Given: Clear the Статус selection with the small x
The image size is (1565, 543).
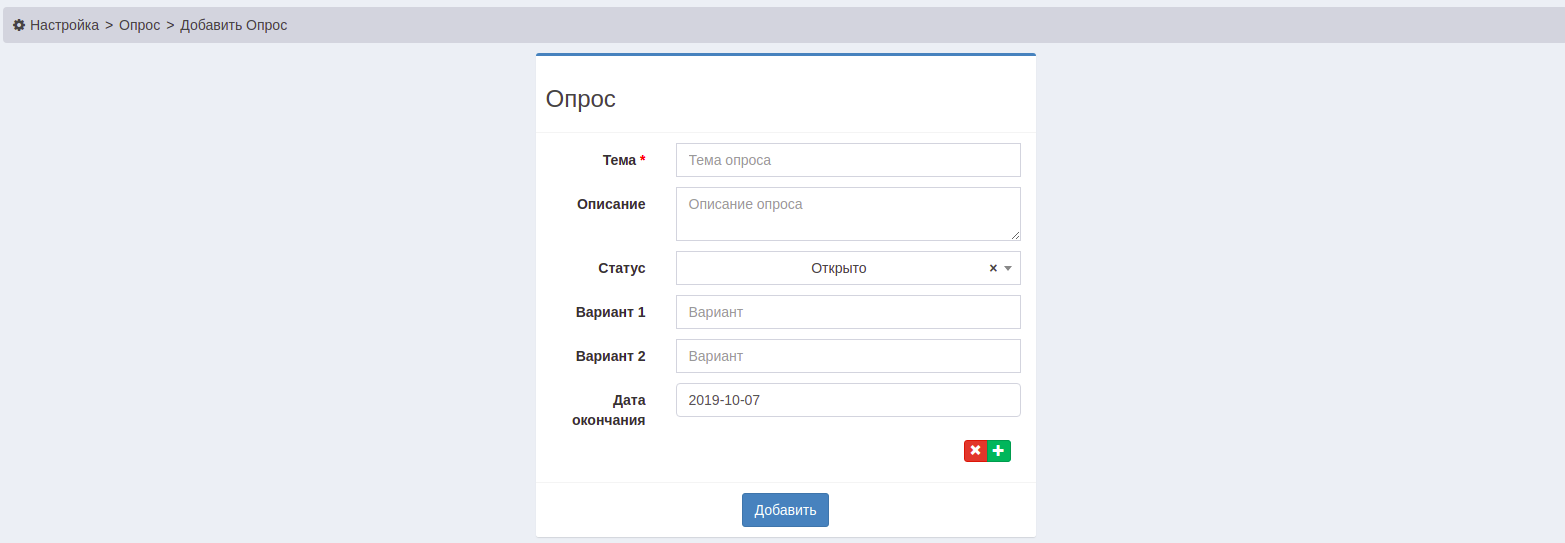Looking at the screenshot, I should 993,268.
